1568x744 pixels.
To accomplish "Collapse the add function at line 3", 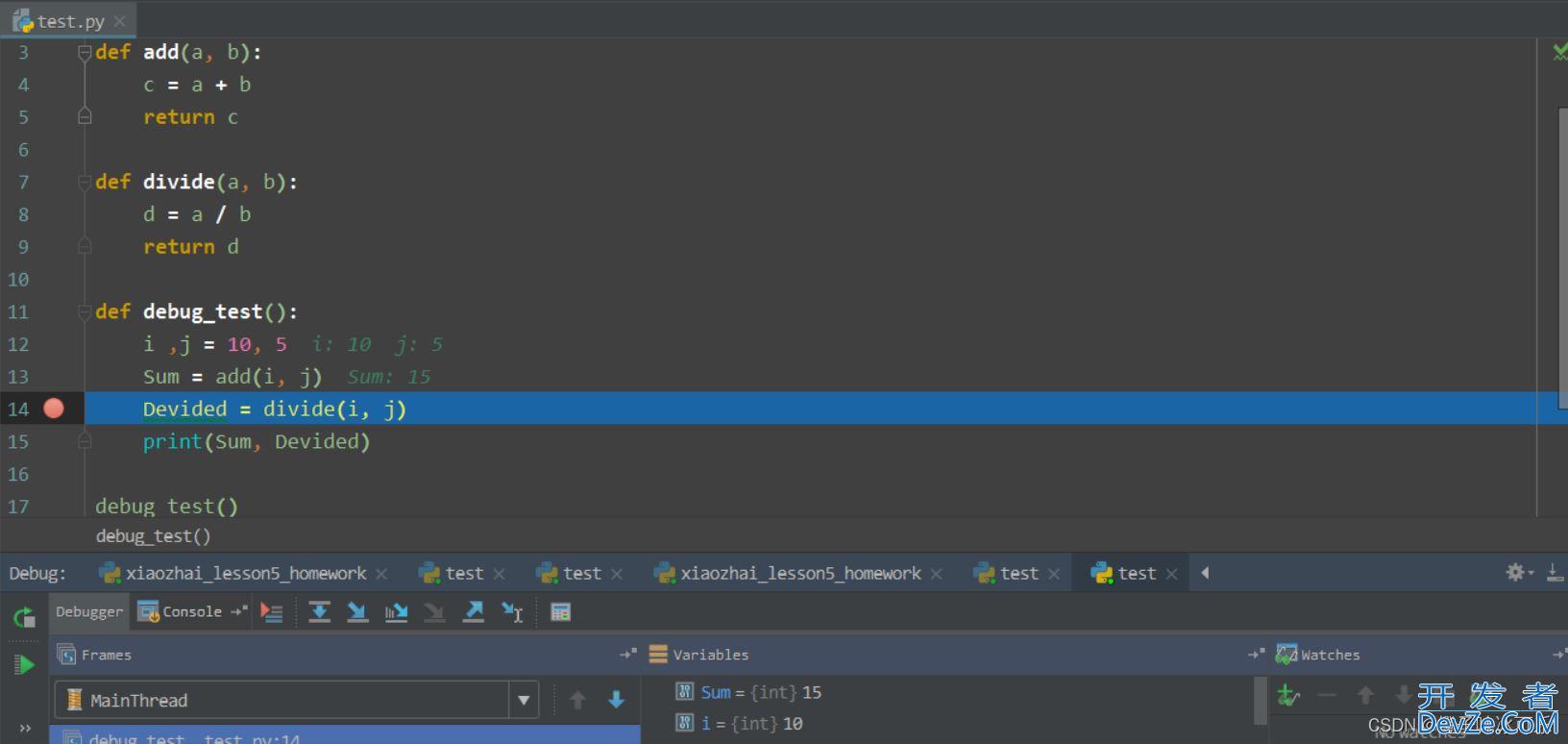I will click(x=85, y=52).
